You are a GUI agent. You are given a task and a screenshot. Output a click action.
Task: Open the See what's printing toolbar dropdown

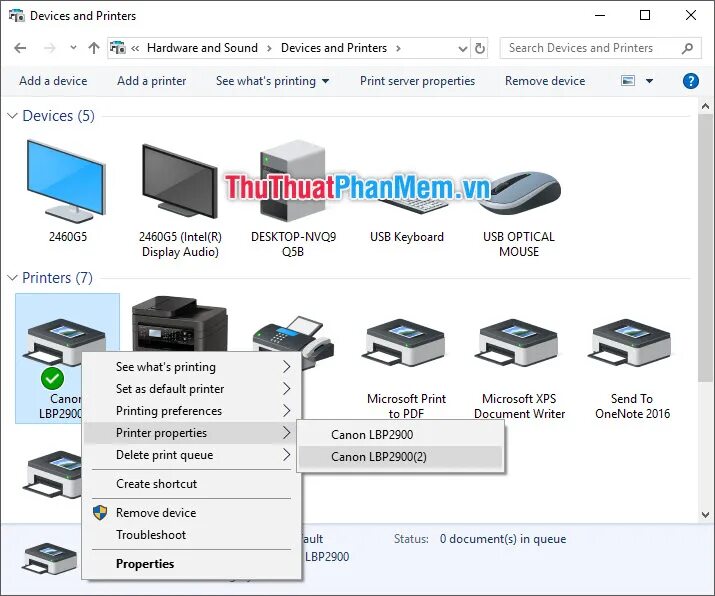326,81
